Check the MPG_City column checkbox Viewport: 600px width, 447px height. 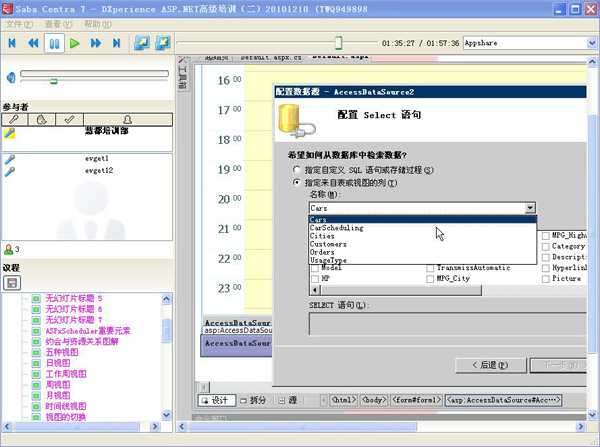pos(430,278)
